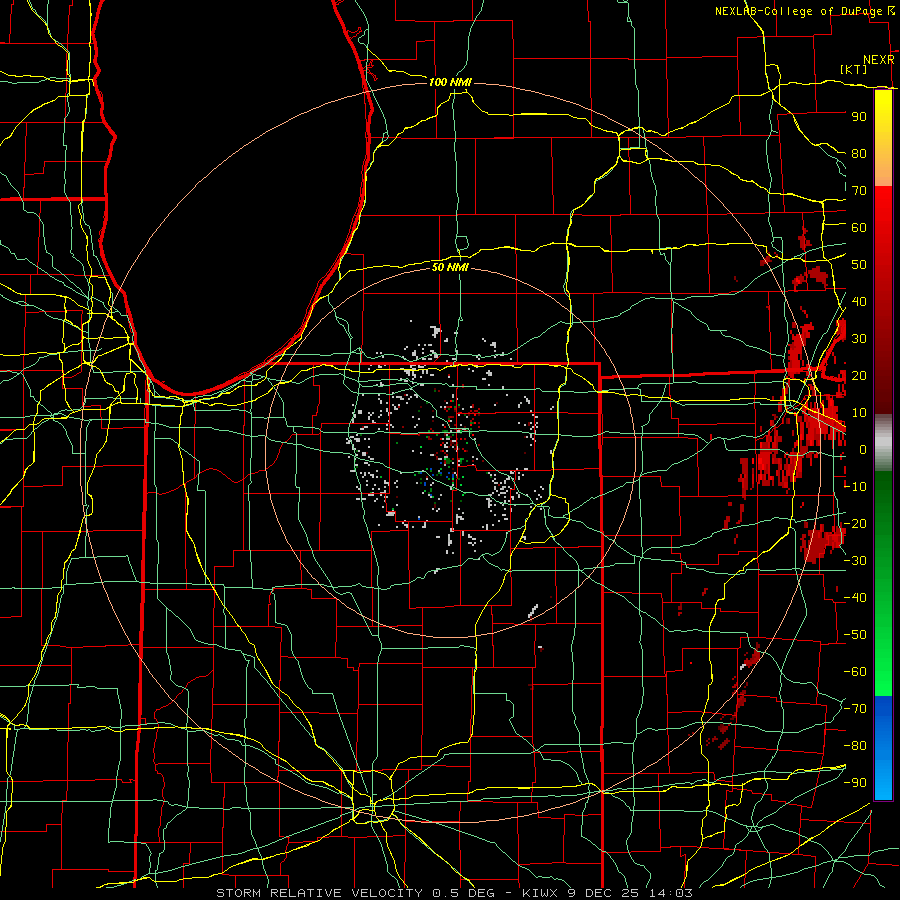Click the [KT] units label
Image resolution: width=900 pixels, height=900 pixels.
[x=854, y=69]
